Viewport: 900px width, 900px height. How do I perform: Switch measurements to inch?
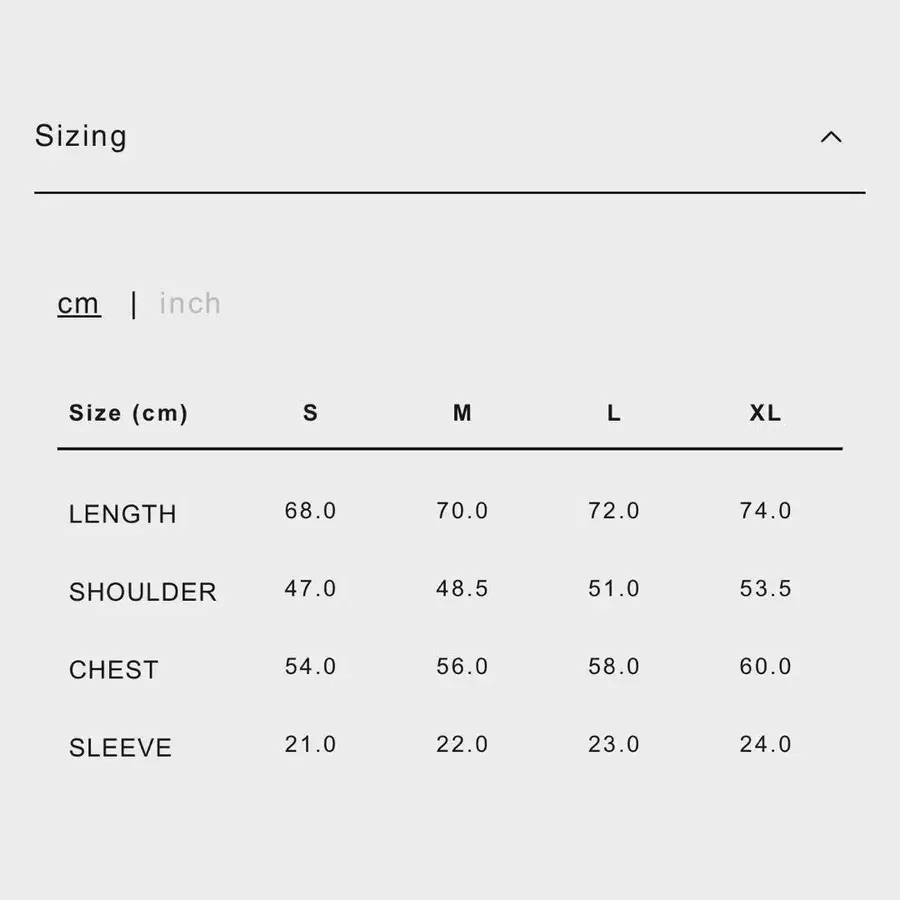pos(190,303)
